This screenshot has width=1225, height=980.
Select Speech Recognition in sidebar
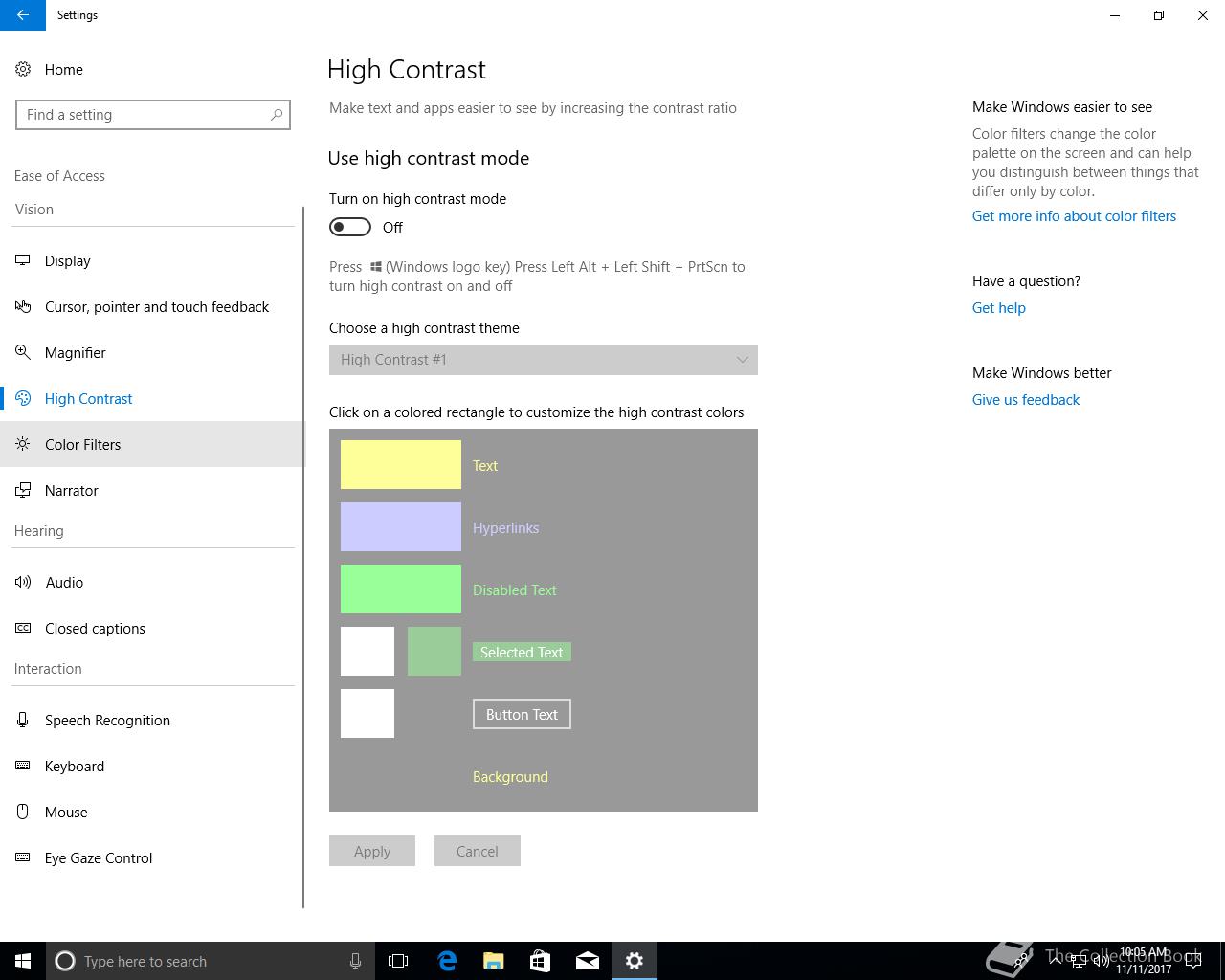click(x=153, y=720)
